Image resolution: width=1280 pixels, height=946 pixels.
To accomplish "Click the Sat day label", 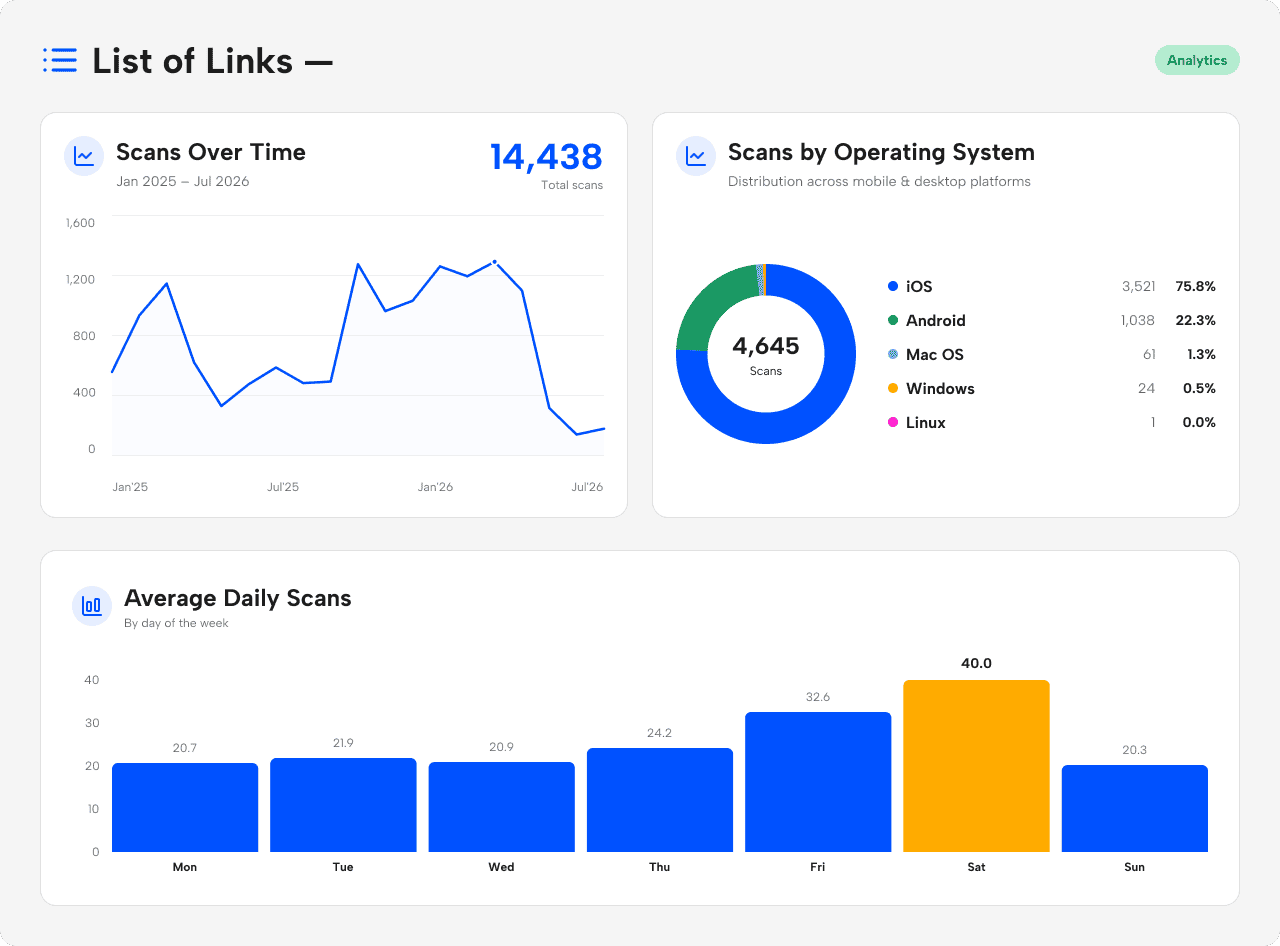I will 976,867.
